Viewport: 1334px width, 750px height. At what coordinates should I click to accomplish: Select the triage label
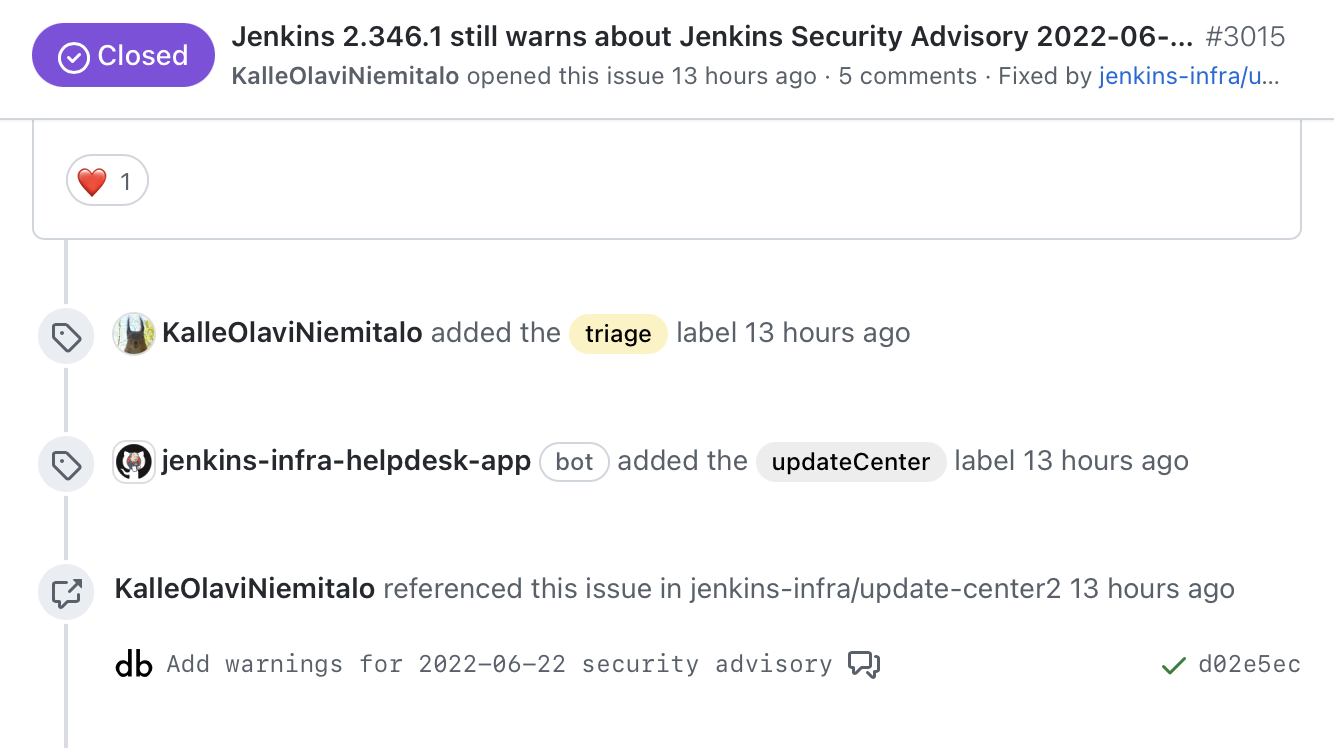pos(618,334)
